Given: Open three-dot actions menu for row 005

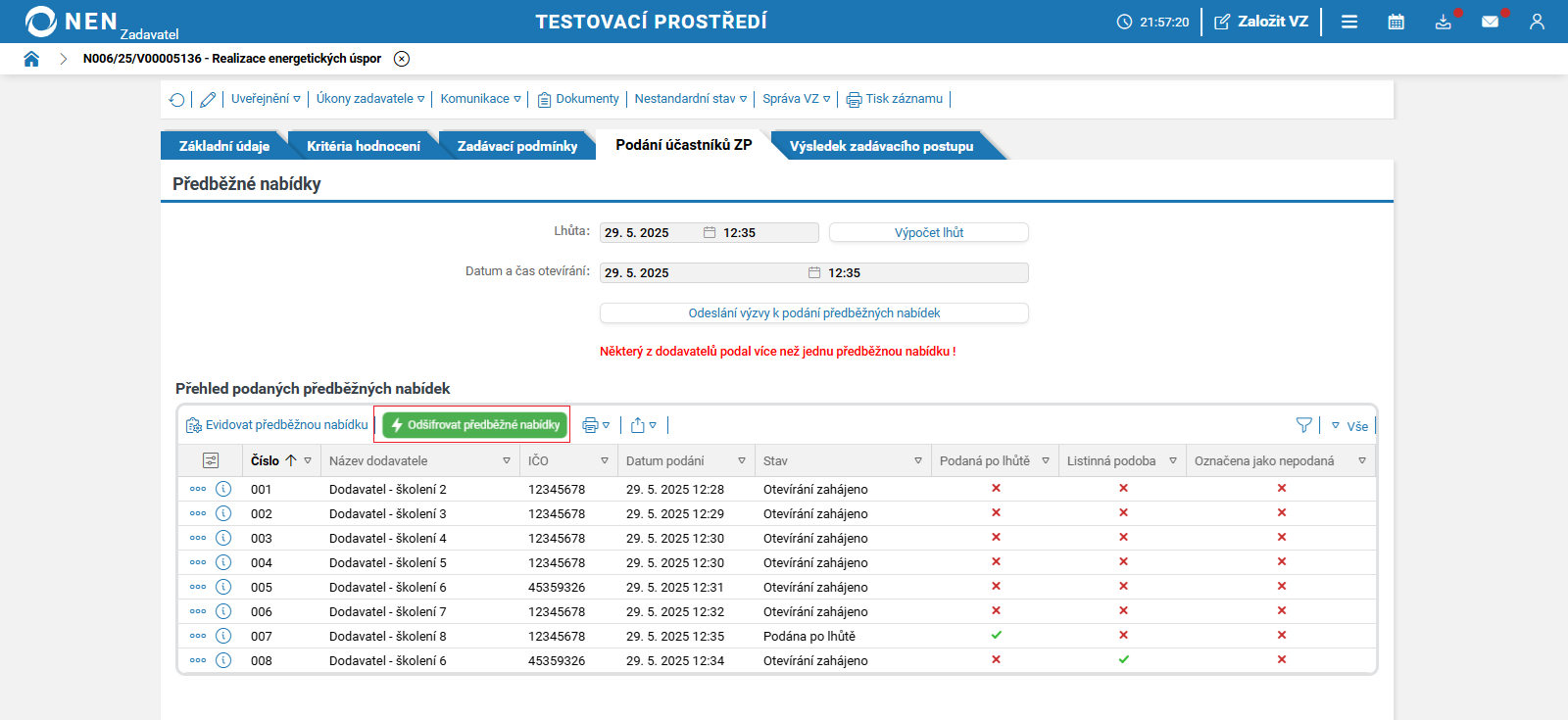Looking at the screenshot, I should (x=198, y=587).
